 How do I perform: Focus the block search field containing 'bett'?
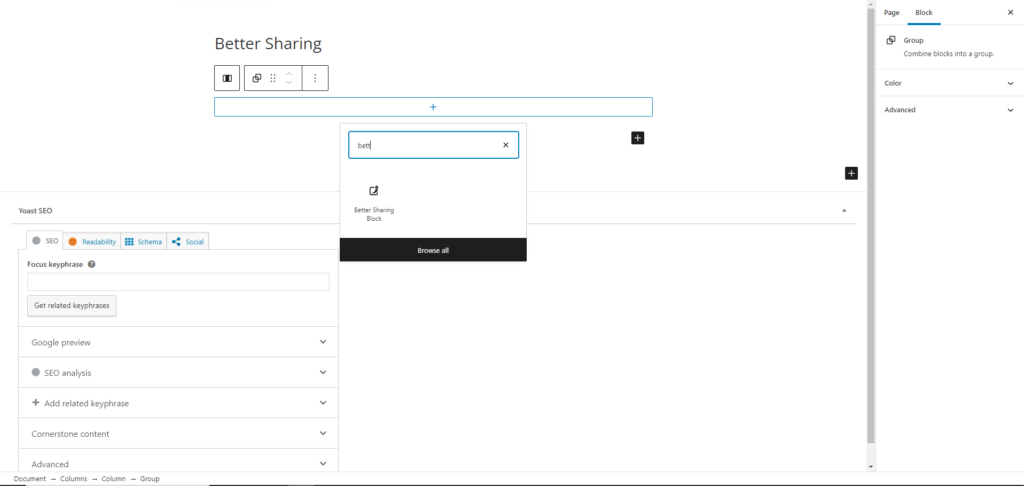(434, 145)
